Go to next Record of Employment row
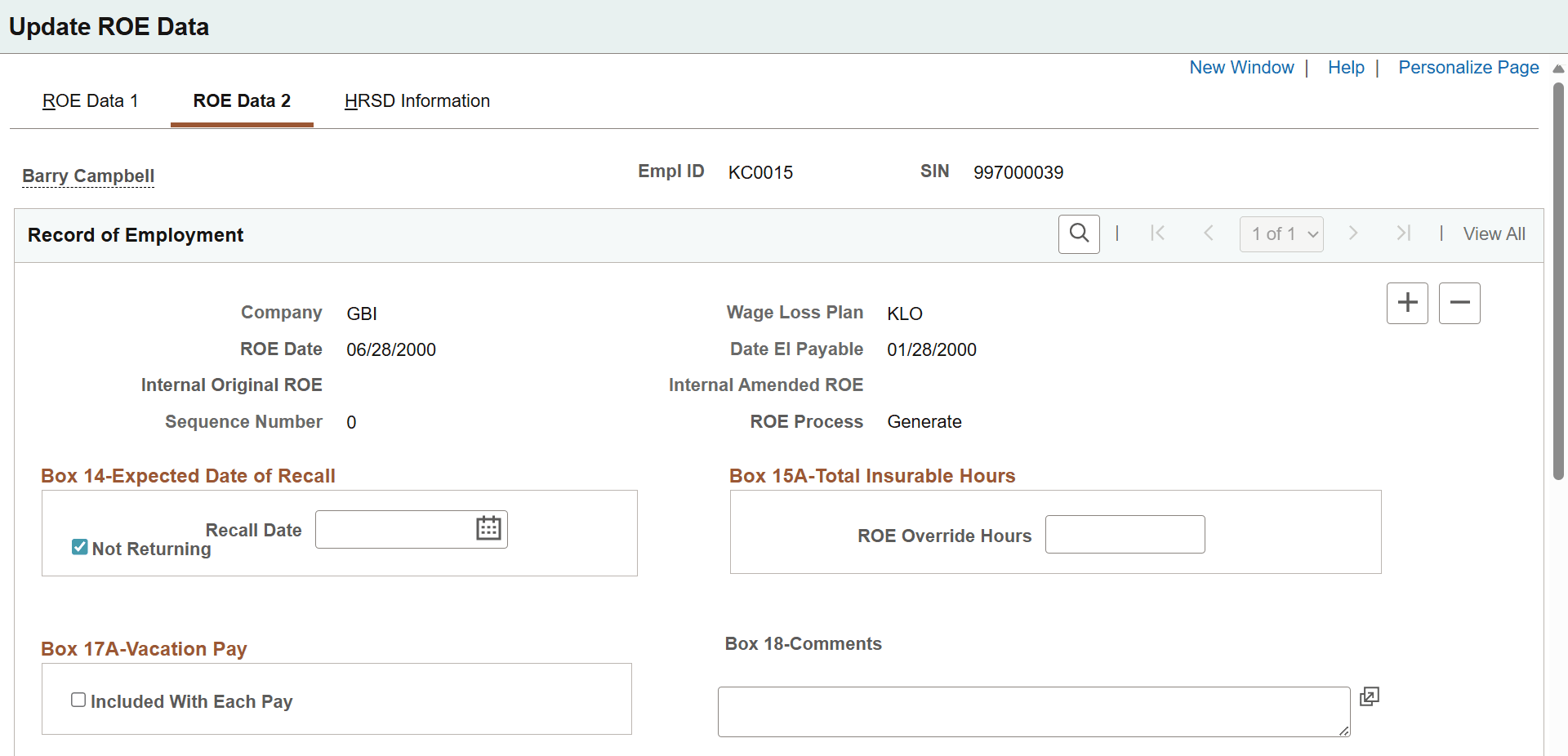The height and width of the screenshot is (756, 1568). pos(1353,233)
